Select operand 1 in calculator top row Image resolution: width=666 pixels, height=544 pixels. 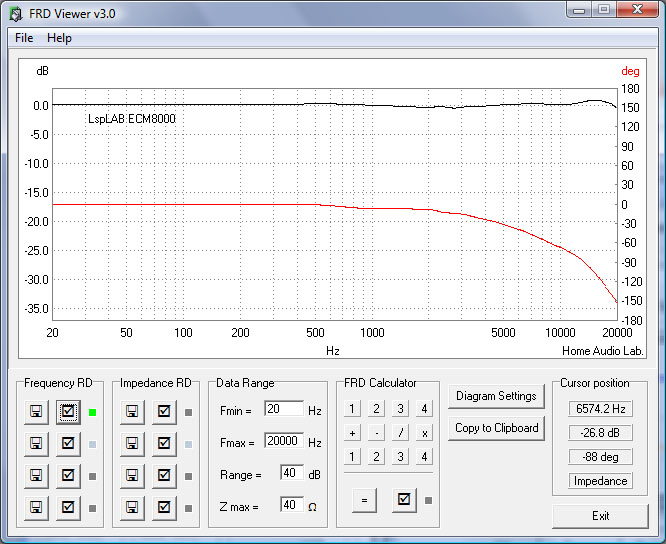(352, 409)
